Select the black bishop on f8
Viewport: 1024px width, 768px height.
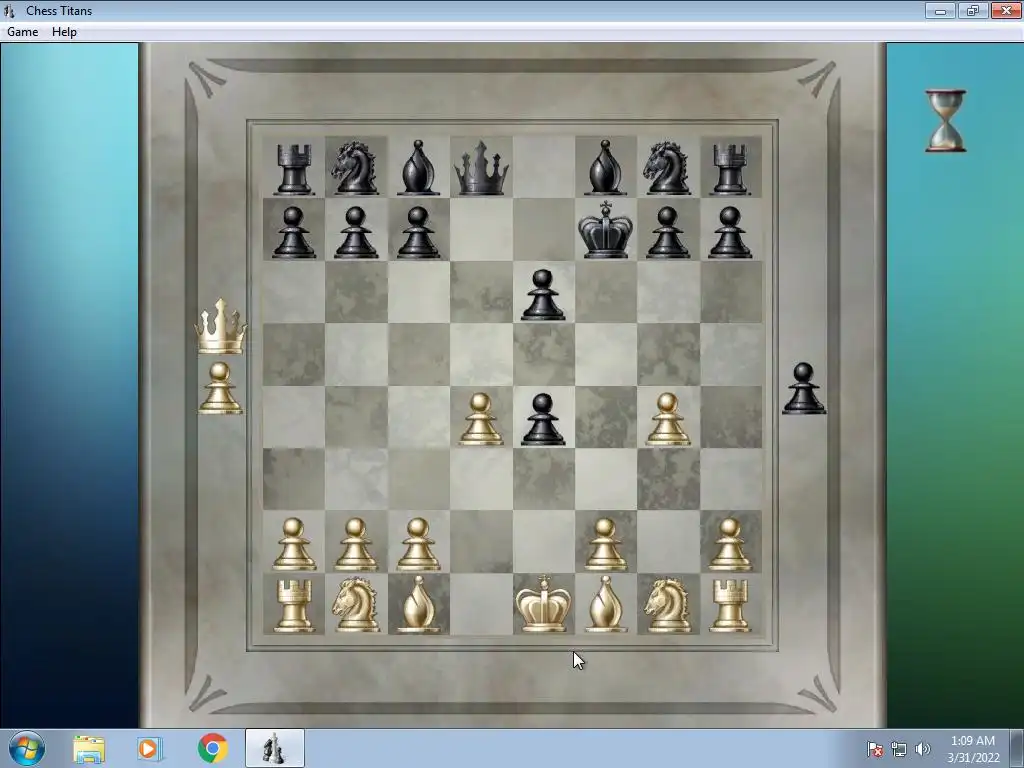click(x=605, y=168)
